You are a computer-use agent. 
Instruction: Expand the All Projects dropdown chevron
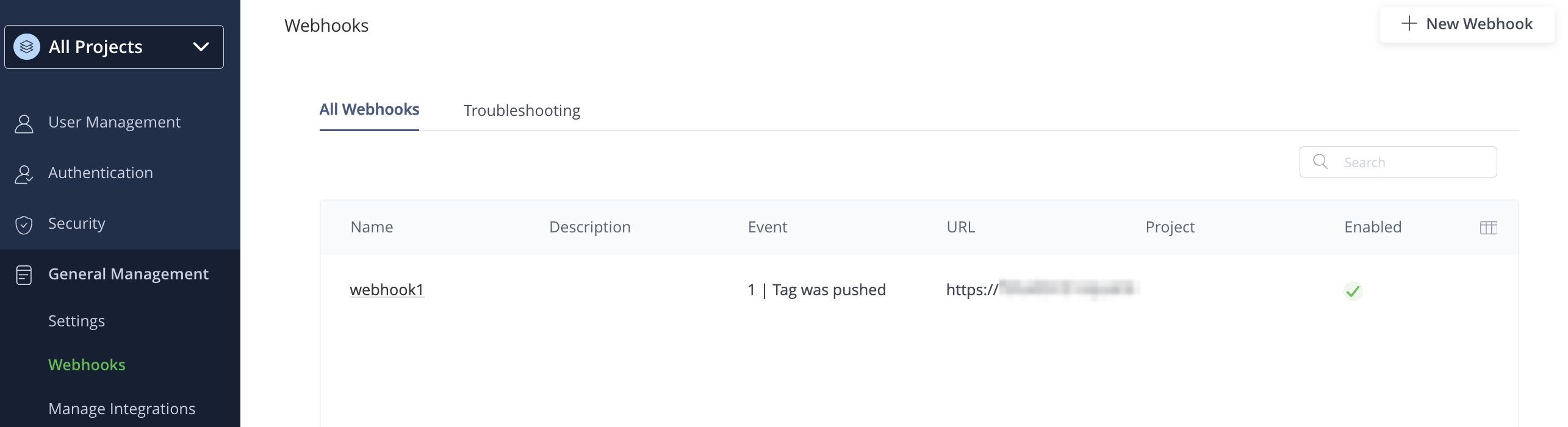[x=201, y=47]
